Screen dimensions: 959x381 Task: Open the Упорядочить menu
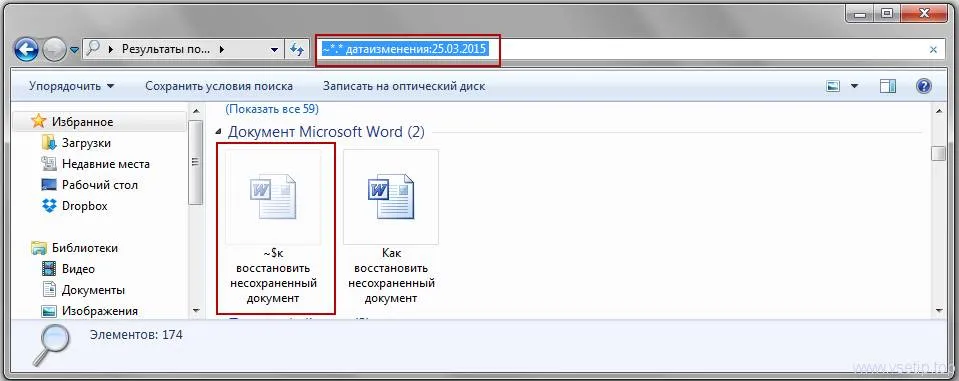72,86
